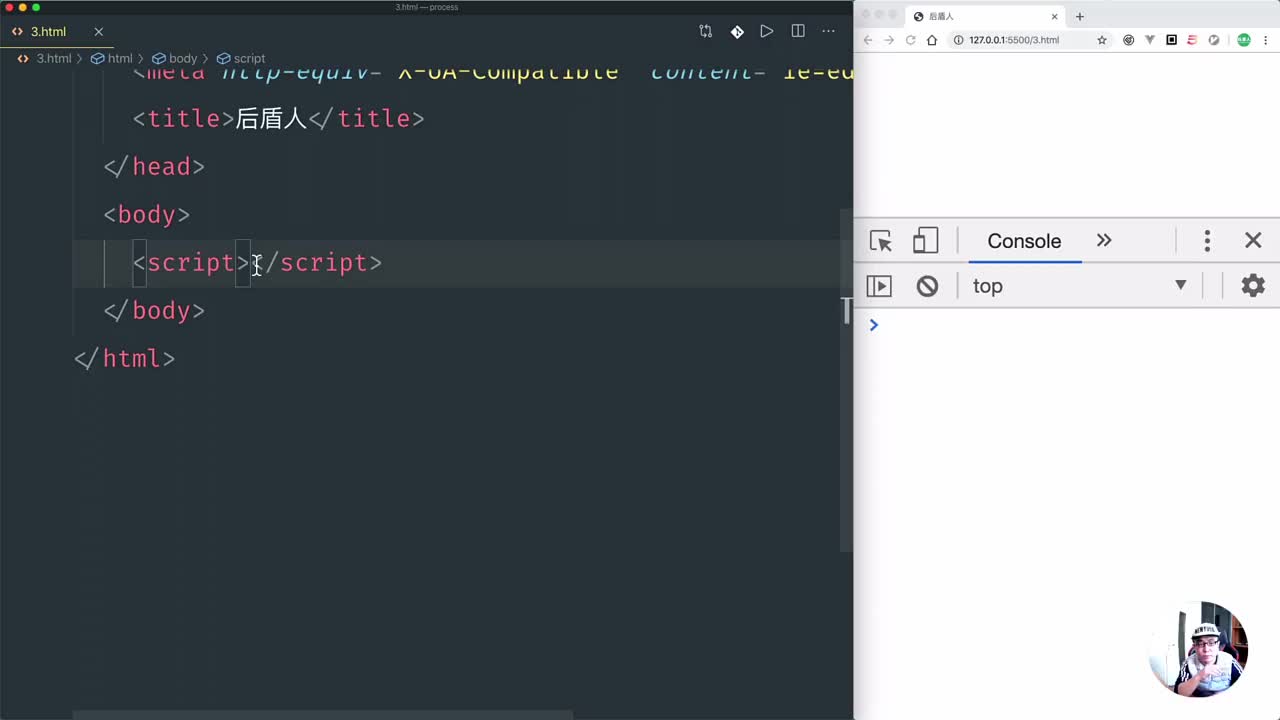
Task: Go to browser home page
Action: click(x=932, y=40)
